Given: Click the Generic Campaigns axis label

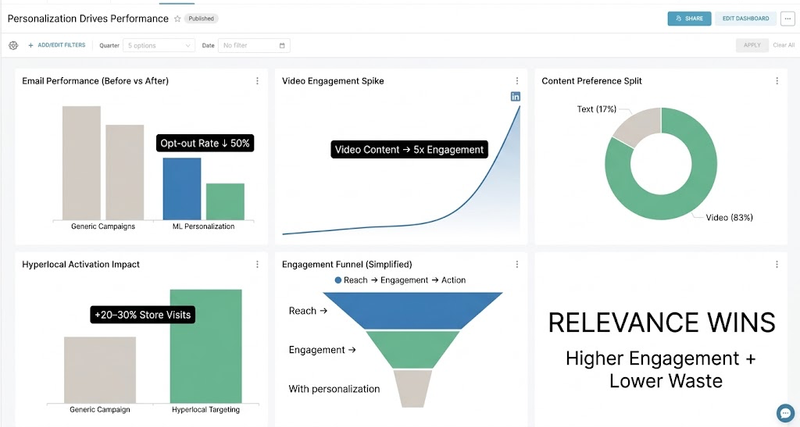Looking at the screenshot, I should [103, 227].
